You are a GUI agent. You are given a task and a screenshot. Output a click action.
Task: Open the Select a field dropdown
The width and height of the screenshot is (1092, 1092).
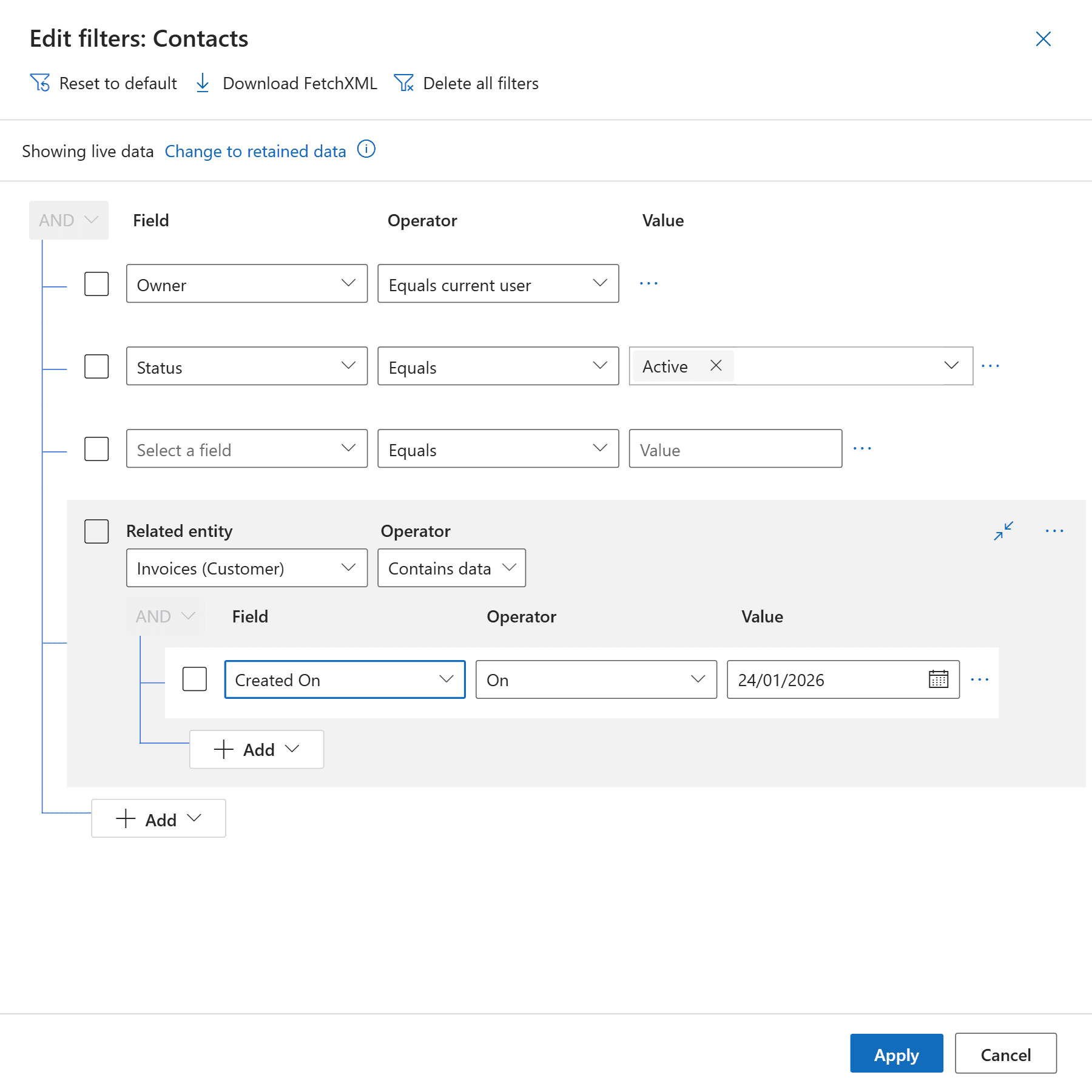tap(246, 449)
